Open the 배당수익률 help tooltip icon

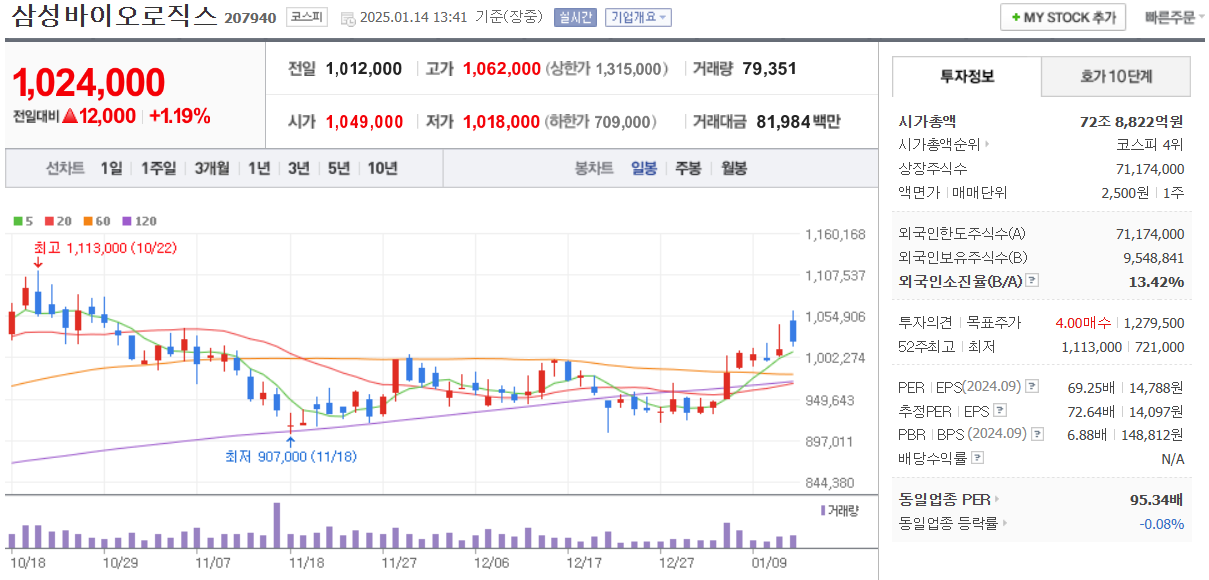coord(977,457)
